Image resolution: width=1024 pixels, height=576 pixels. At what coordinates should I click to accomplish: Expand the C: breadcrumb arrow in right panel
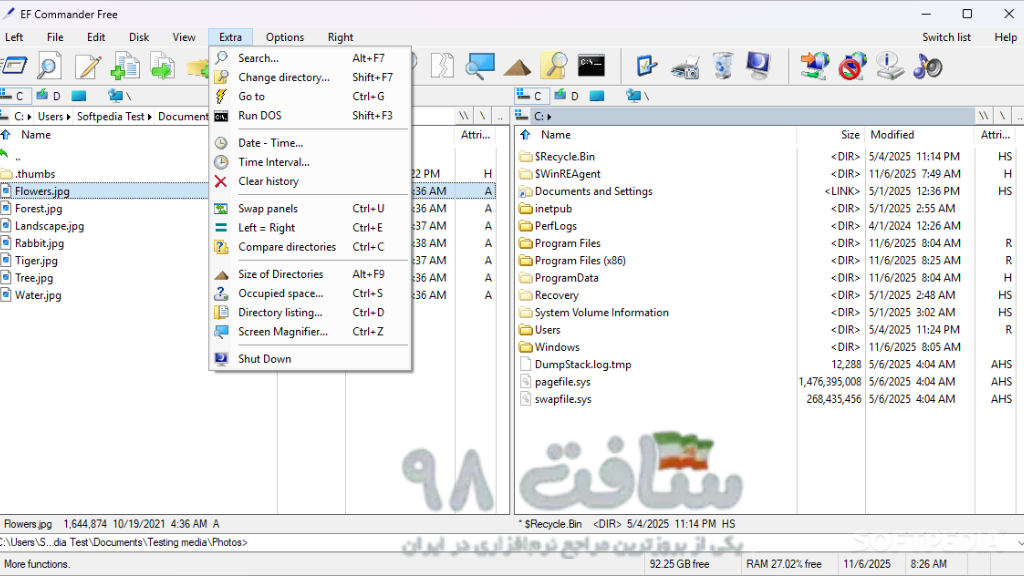coord(549,116)
